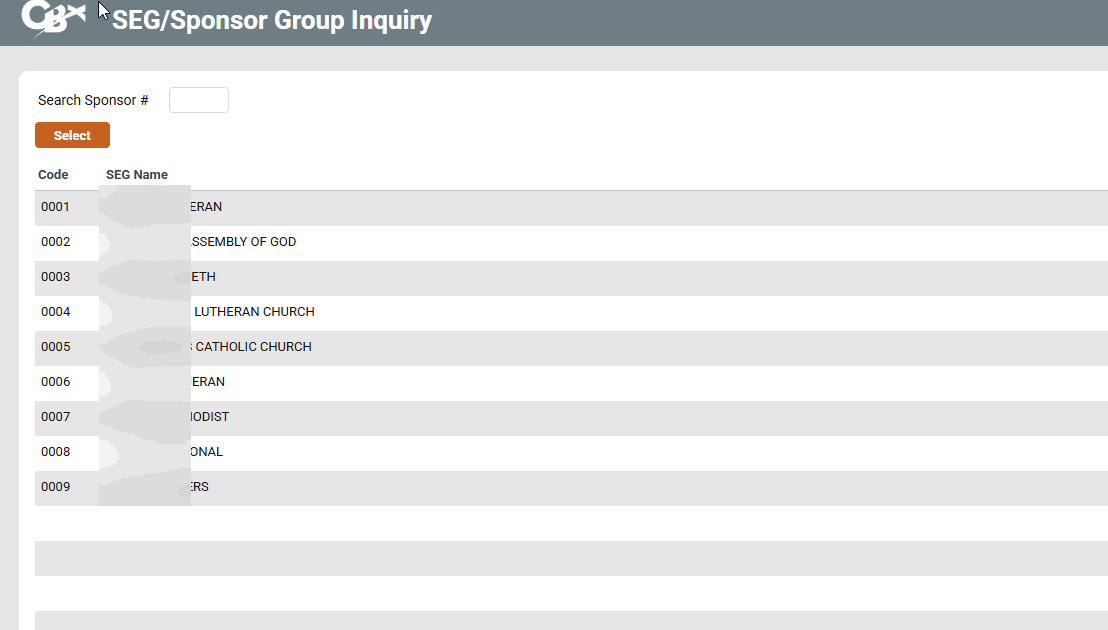Click code 0007 in the table
The width and height of the screenshot is (1108, 630).
pyautogui.click(x=56, y=417)
